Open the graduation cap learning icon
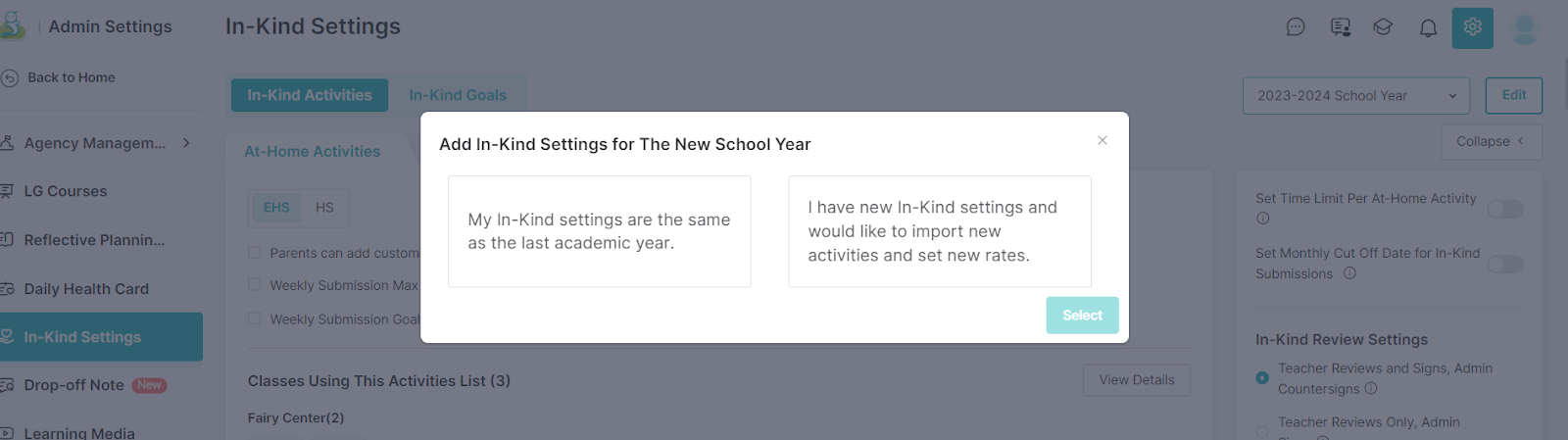This screenshot has width=1568, height=440. [1383, 27]
